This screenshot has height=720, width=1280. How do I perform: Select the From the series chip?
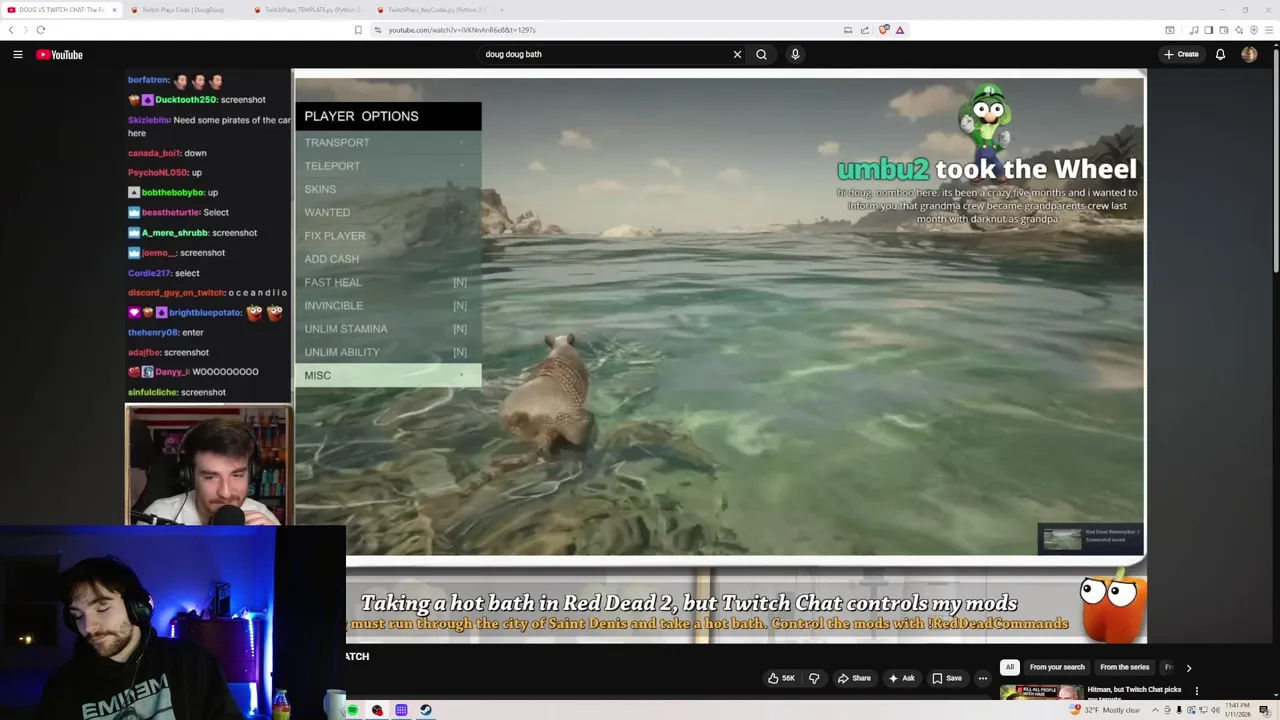click(x=1124, y=667)
